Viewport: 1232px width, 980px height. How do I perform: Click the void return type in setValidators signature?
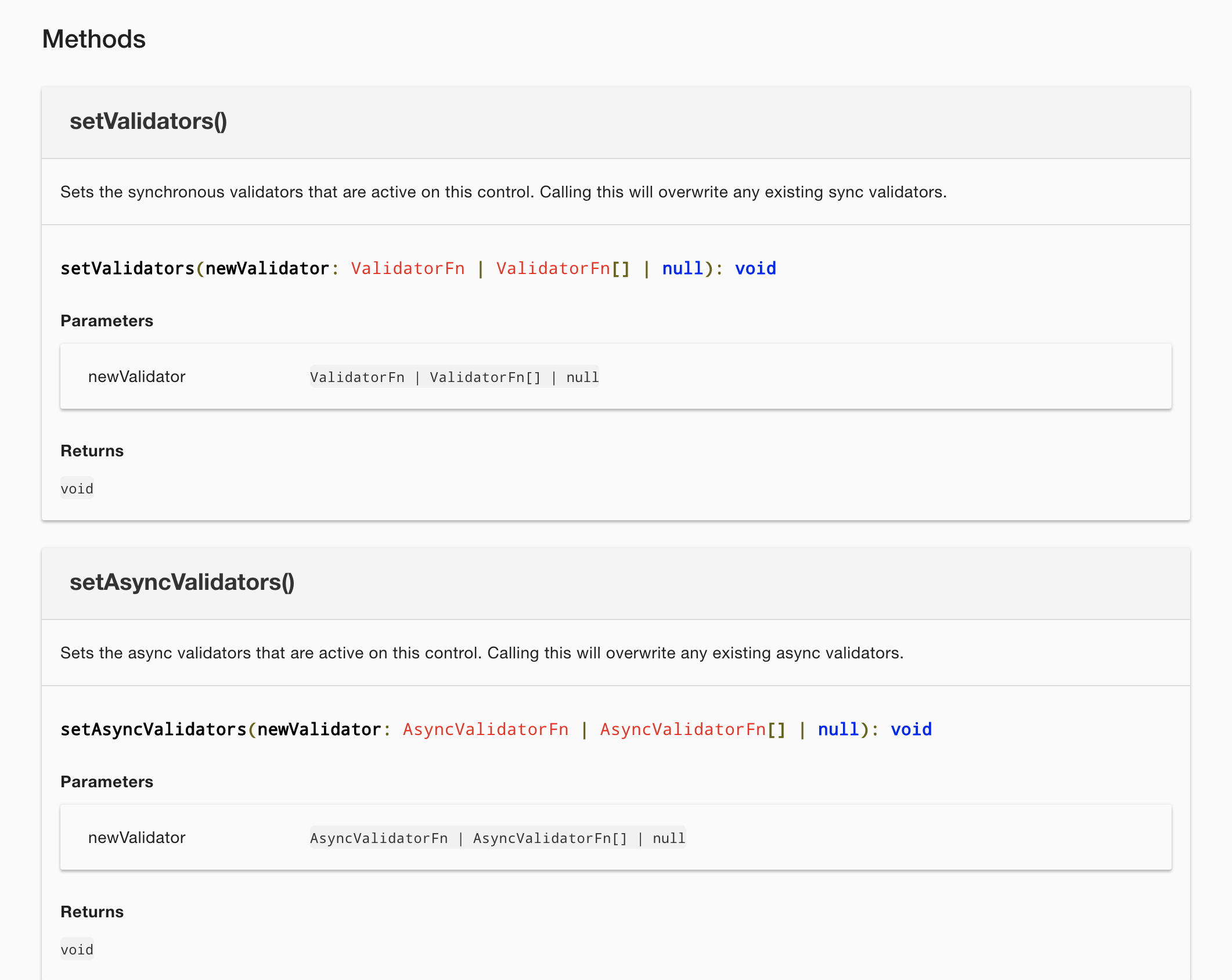tap(755, 268)
